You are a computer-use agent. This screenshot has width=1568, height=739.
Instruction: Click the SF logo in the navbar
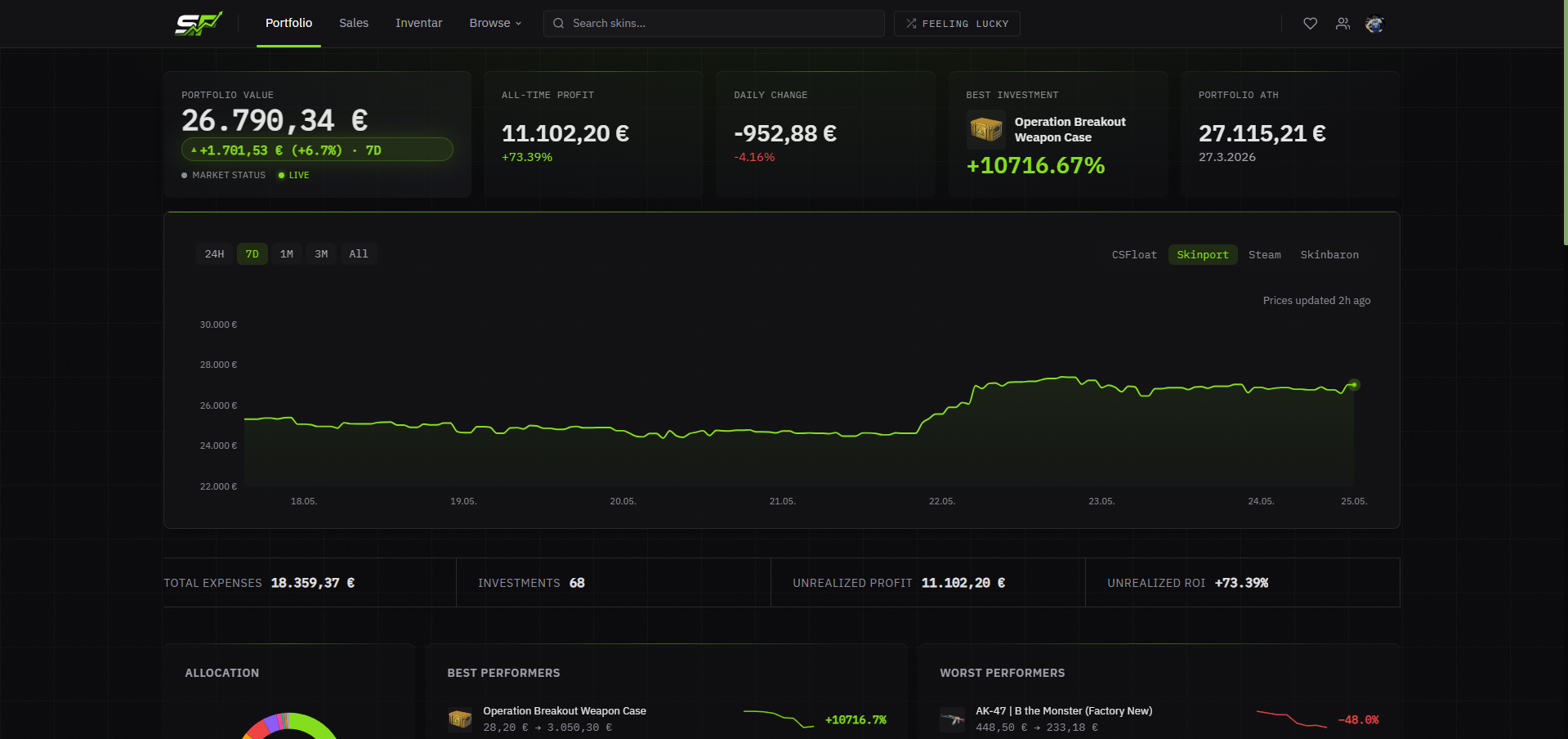coord(199,24)
